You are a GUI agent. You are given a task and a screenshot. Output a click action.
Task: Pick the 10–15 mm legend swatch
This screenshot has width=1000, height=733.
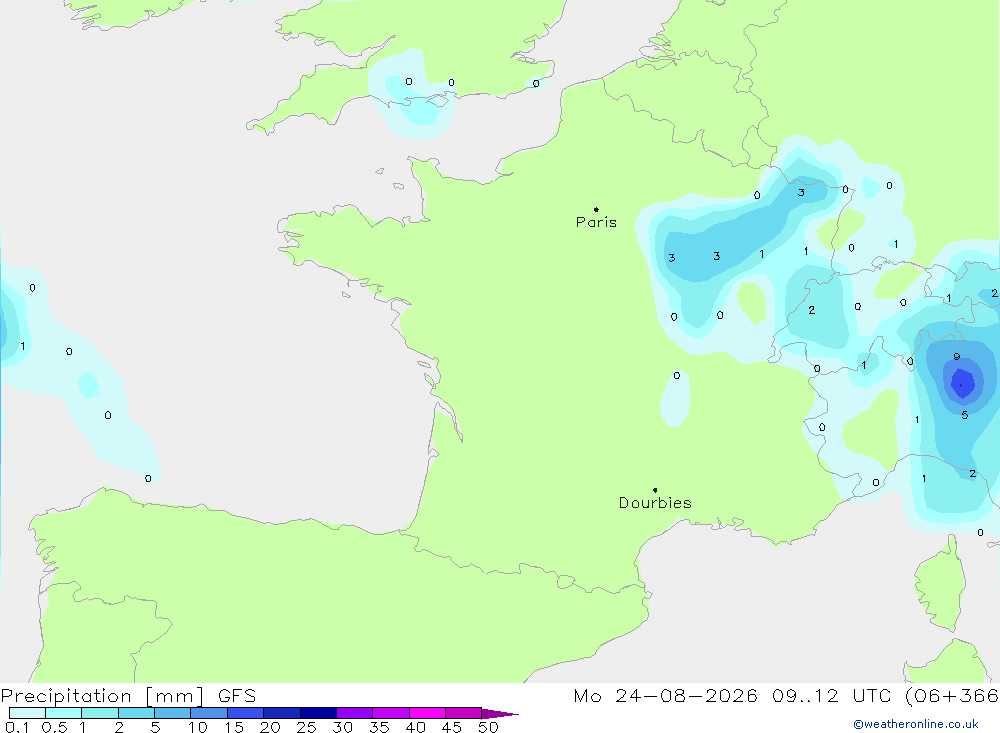[x=209, y=713]
